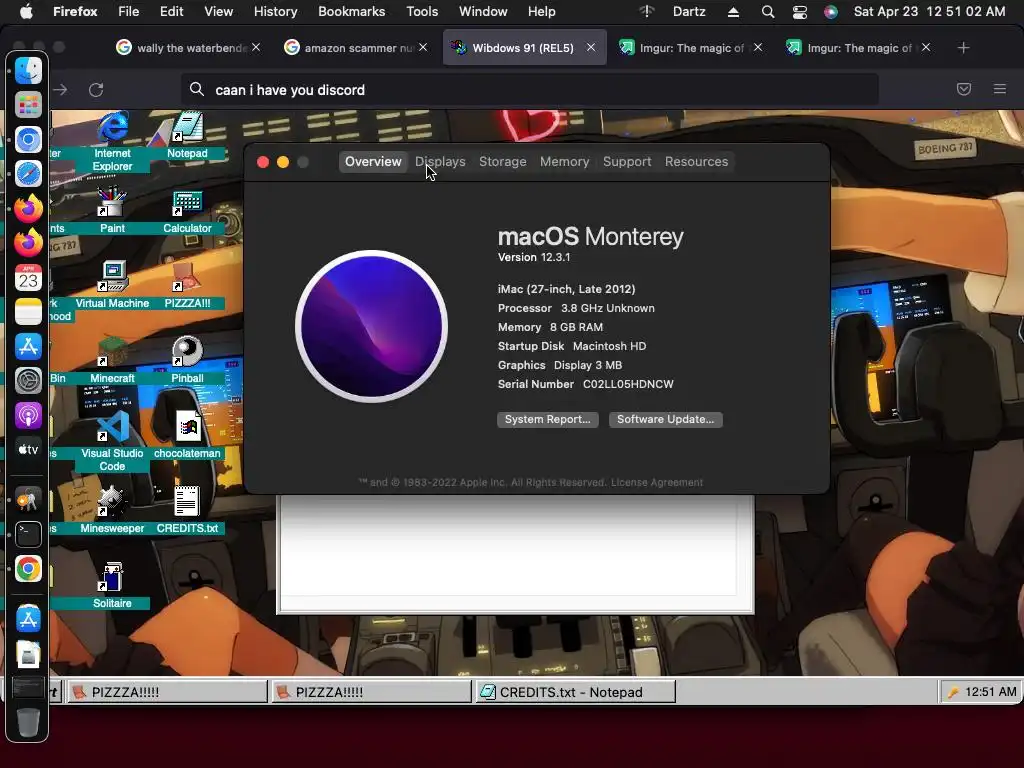Select the chocolateman file icon

[x=187, y=435]
